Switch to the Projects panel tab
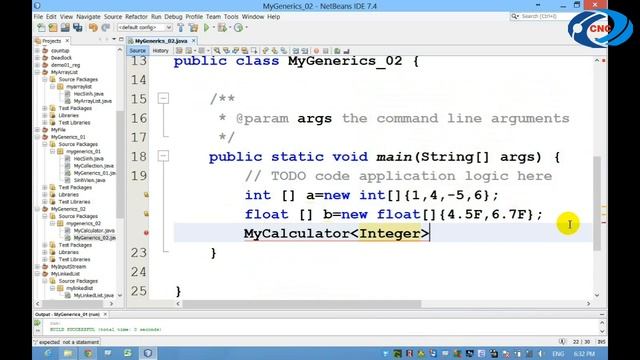The image size is (640, 360). point(51,41)
